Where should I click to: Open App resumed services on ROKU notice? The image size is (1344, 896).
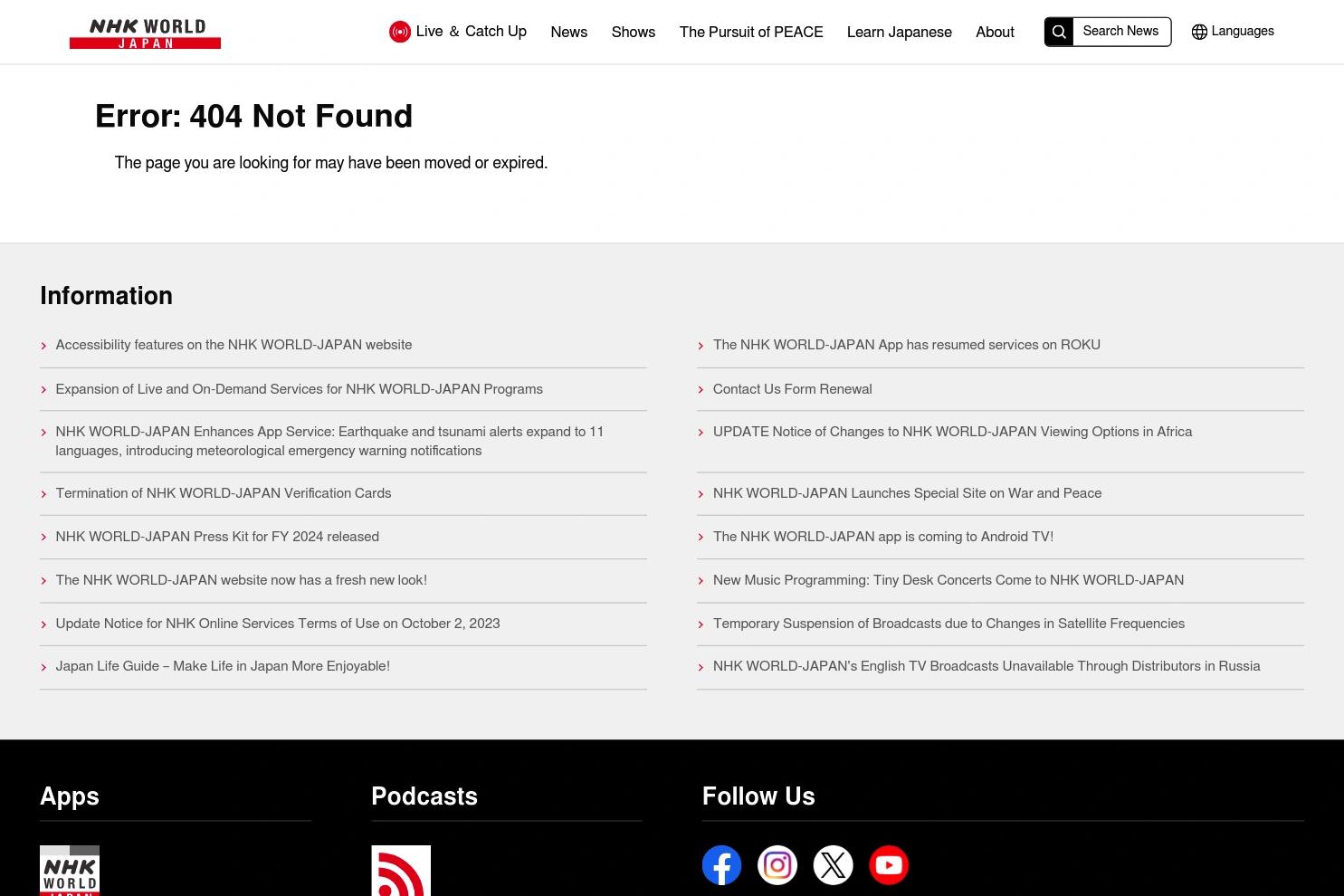pos(907,345)
